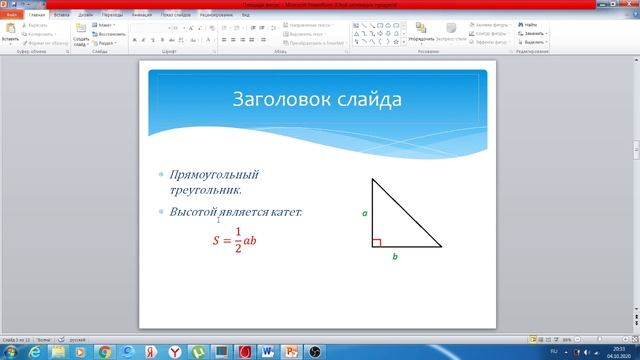Select the isosceles triangle shape in gallery

pyautogui.click(x=356, y=34)
